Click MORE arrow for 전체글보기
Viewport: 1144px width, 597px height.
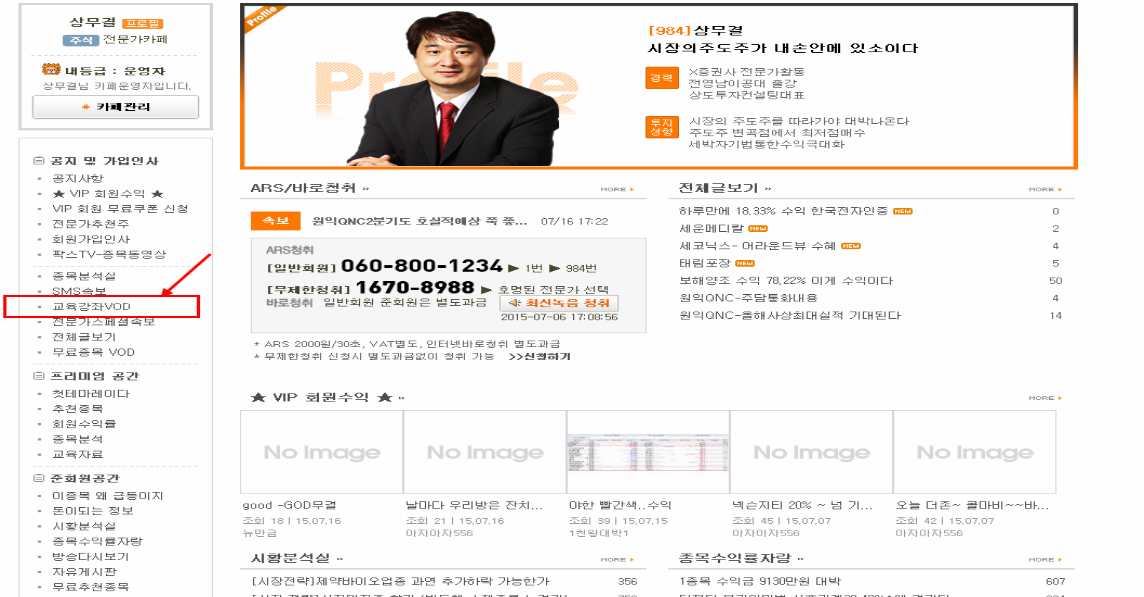[1044, 189]
